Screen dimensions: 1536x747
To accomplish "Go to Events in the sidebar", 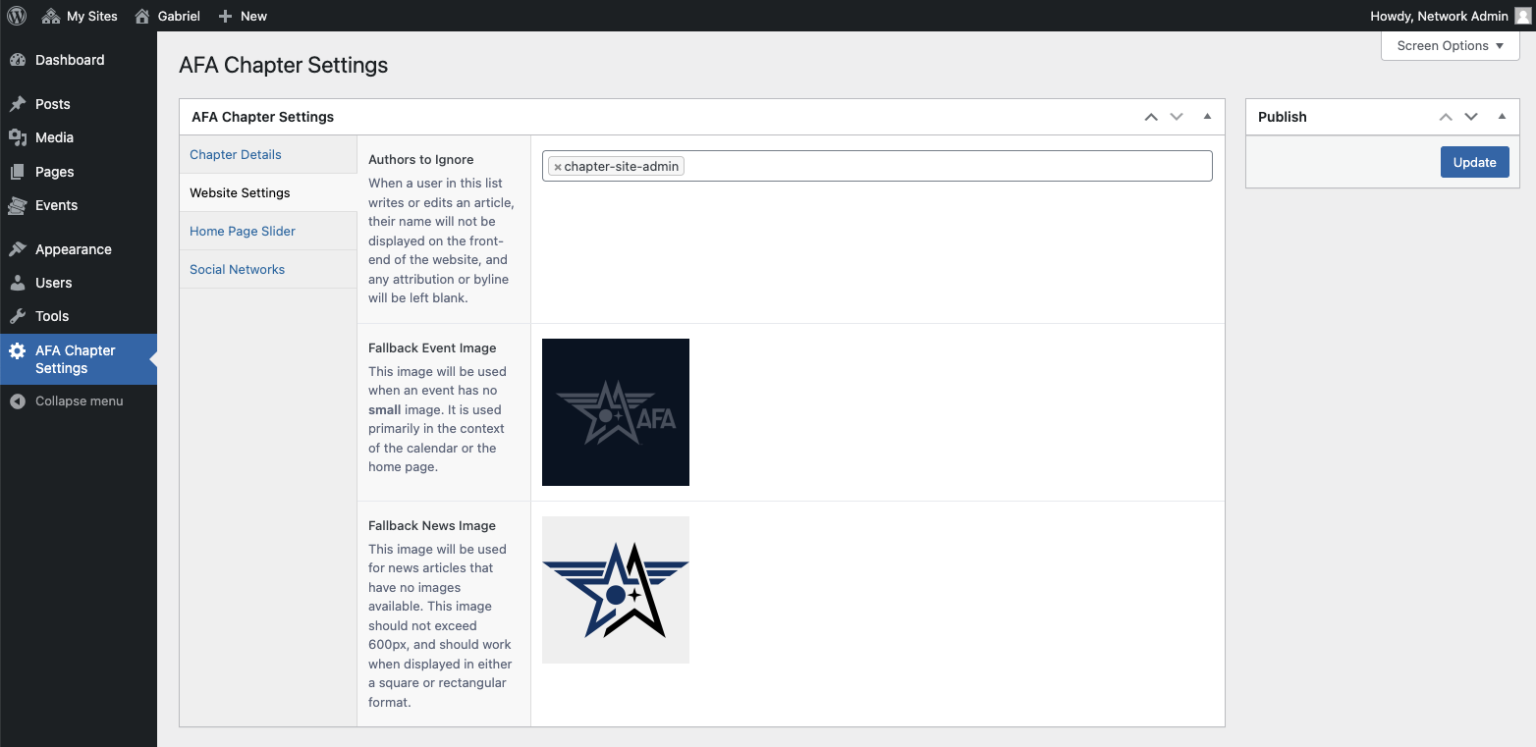I will click(x=56, y=205).
